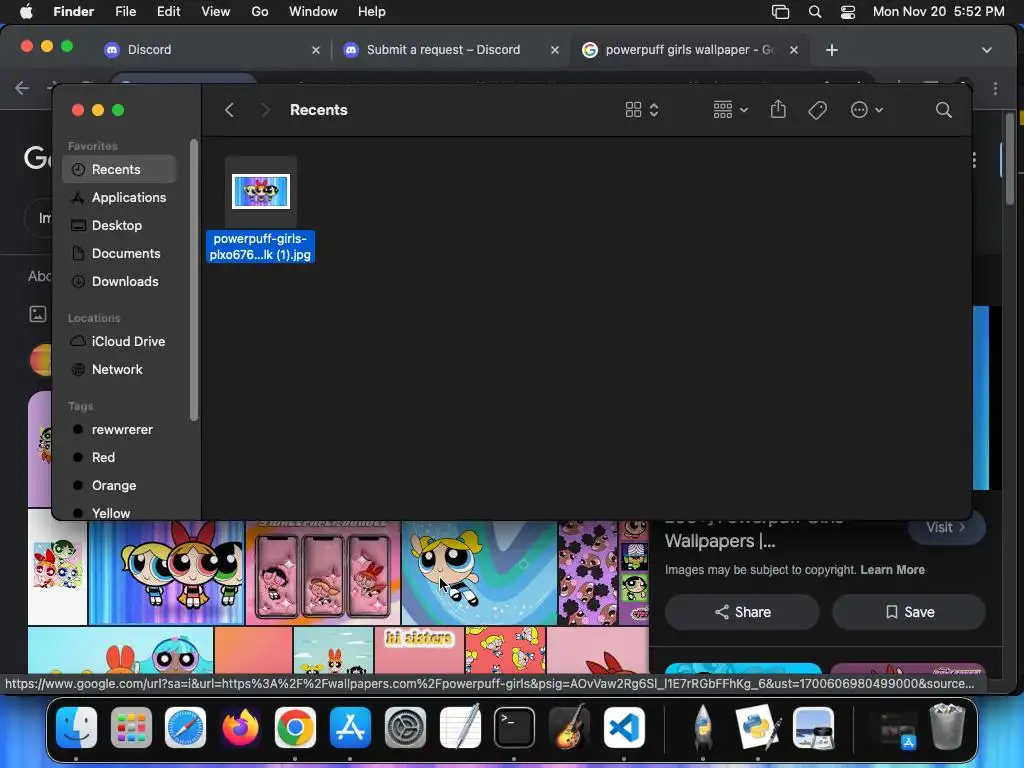Image resolution: width=1024 pixels, height=768 pixels.
Task: Click Finder back chevron
Action: (229, 110)
